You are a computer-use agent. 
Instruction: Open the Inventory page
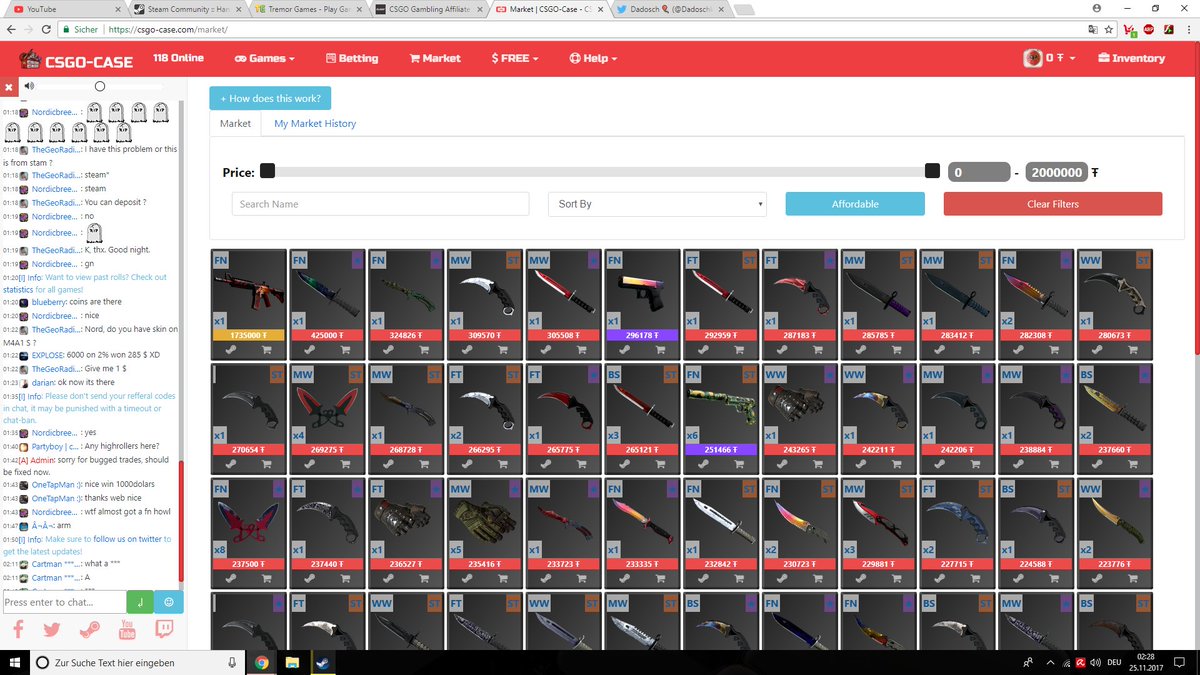pos(1131,58)
